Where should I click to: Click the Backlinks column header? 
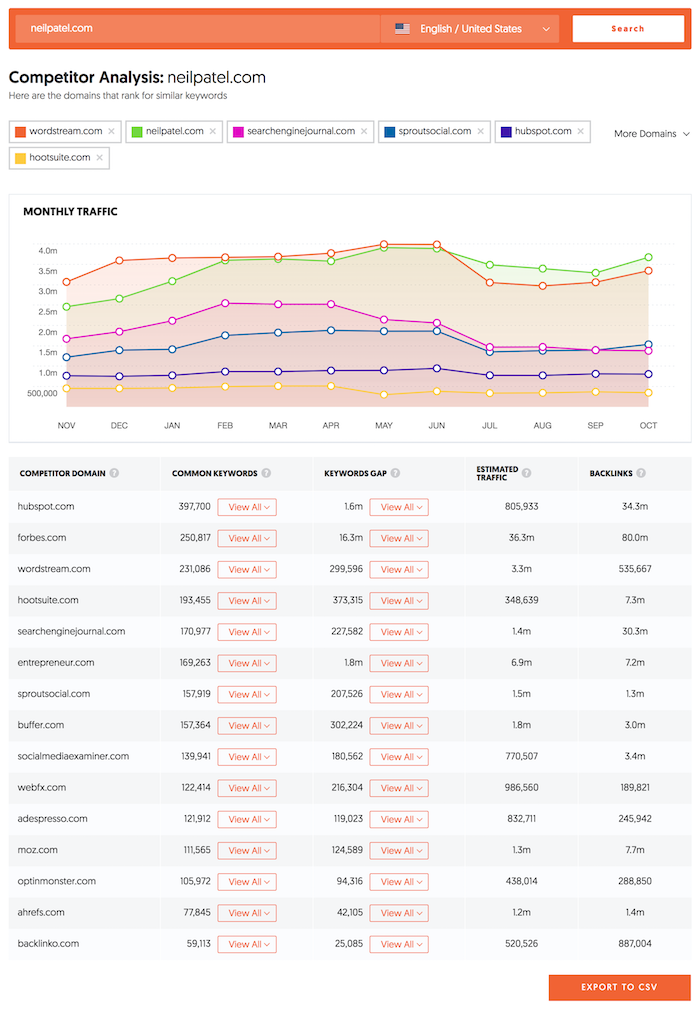pos(611,473)
